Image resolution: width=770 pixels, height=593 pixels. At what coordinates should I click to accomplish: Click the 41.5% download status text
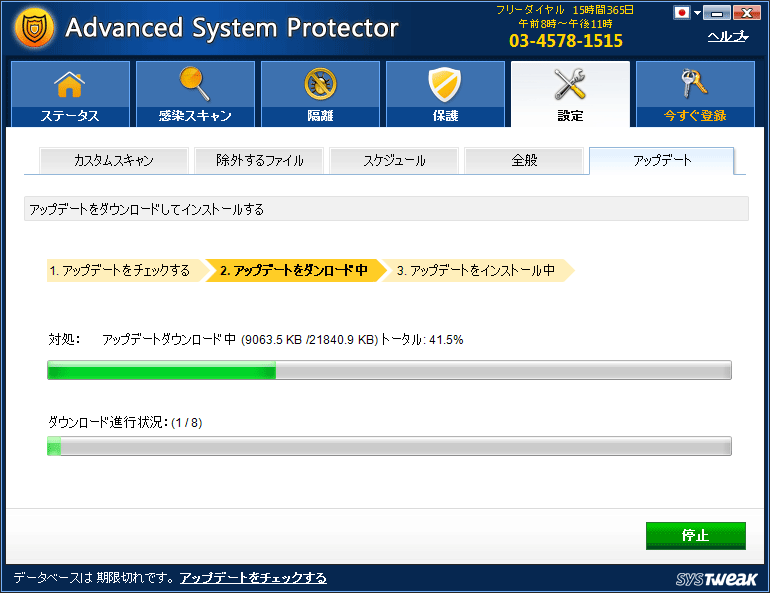click(283, 340)
